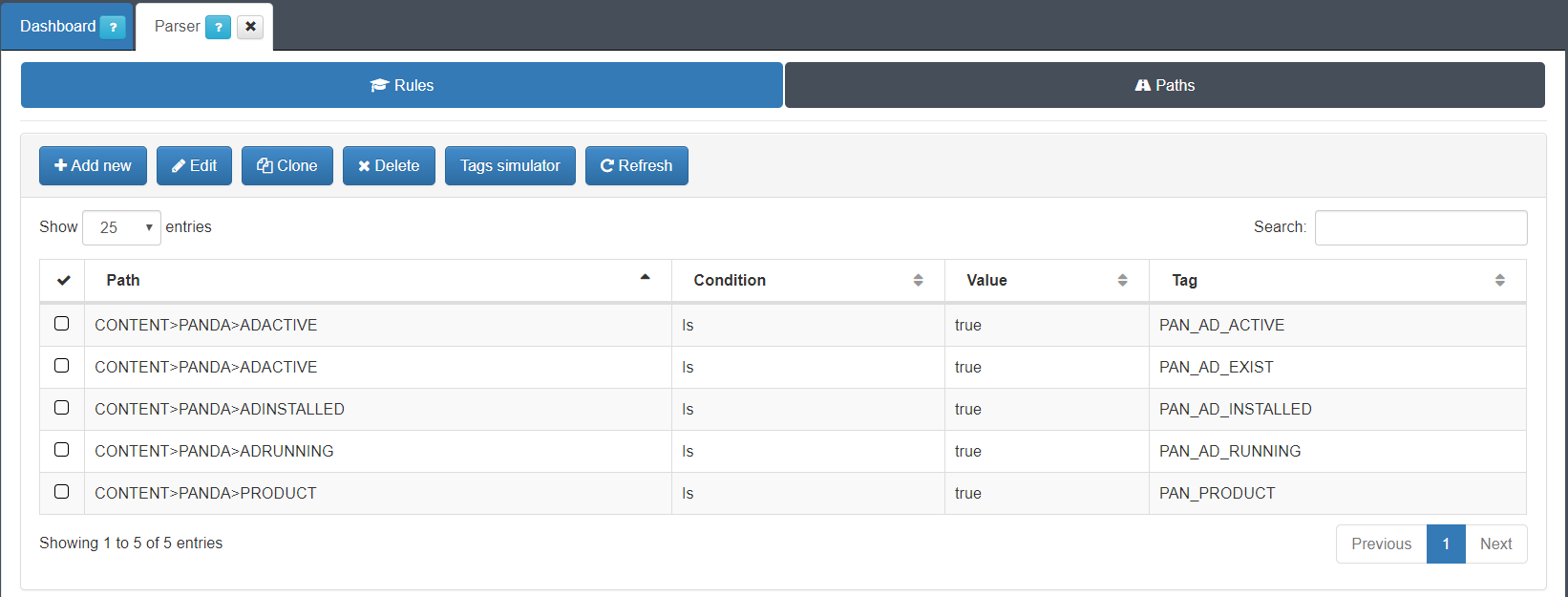The height and width of the screenshot is (597, 1568).
Task: Edit the selected rule
Action: click(195, 165)
